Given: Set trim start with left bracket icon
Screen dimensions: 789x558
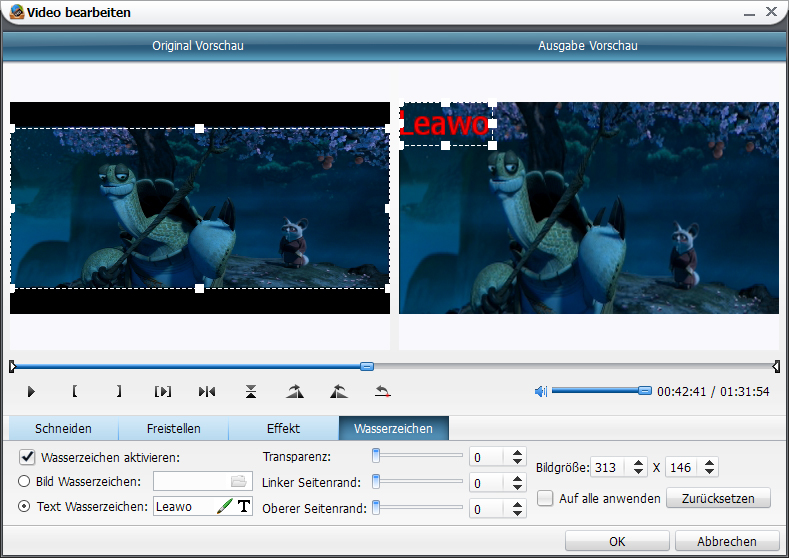Looking at the screenshot, I should tap(75, 392).
